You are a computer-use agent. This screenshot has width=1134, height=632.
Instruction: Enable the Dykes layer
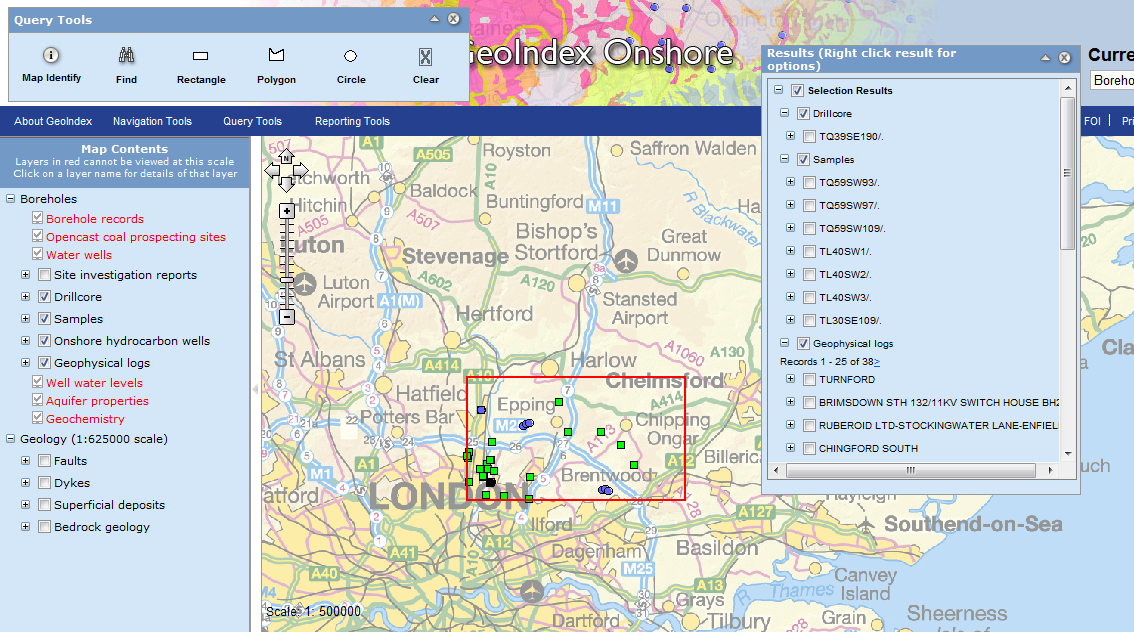coord(44,482)
